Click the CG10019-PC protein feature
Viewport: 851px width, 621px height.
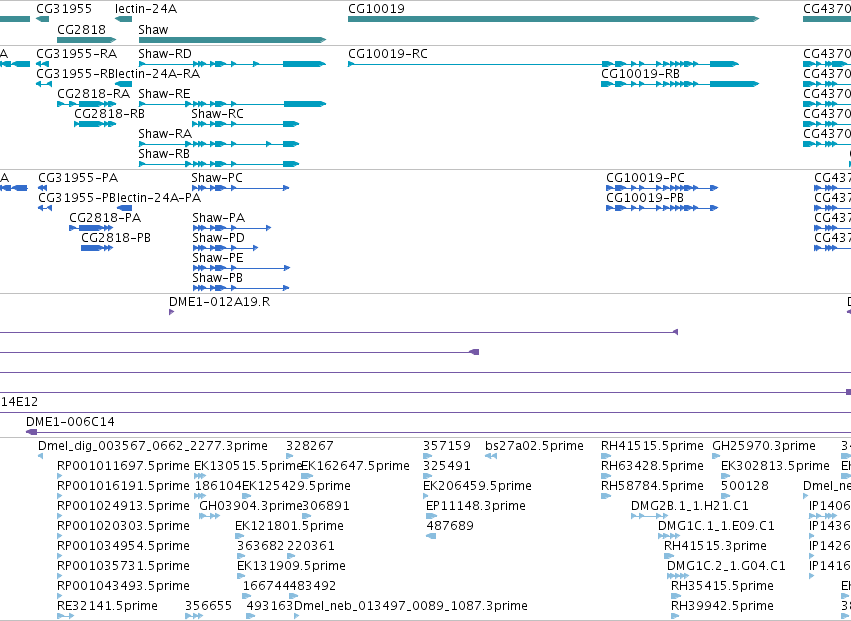[x=662, y=188]
